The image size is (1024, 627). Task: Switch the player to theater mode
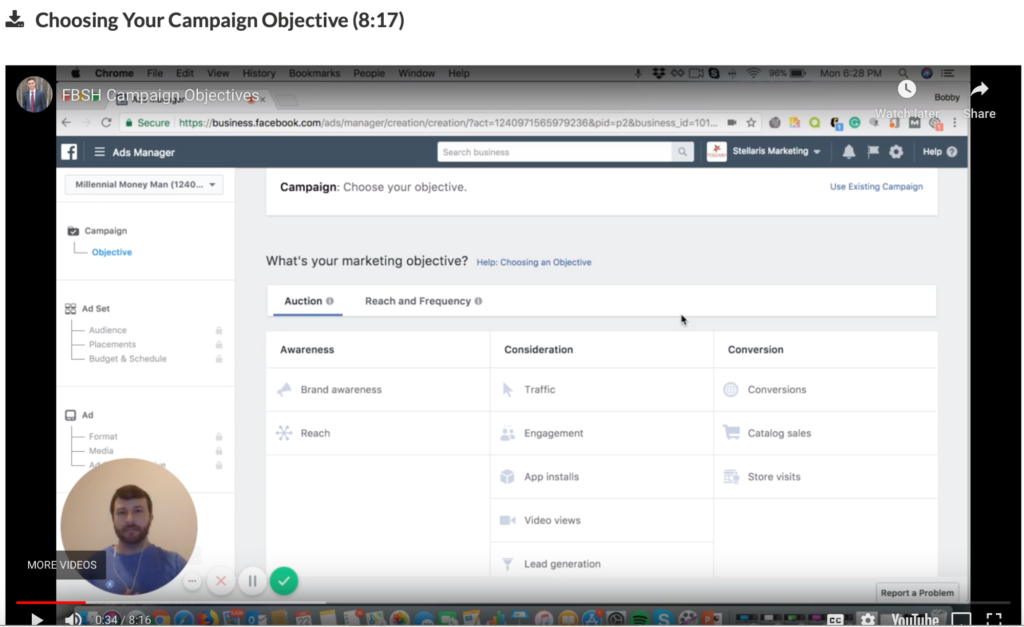tap(961, 619)
